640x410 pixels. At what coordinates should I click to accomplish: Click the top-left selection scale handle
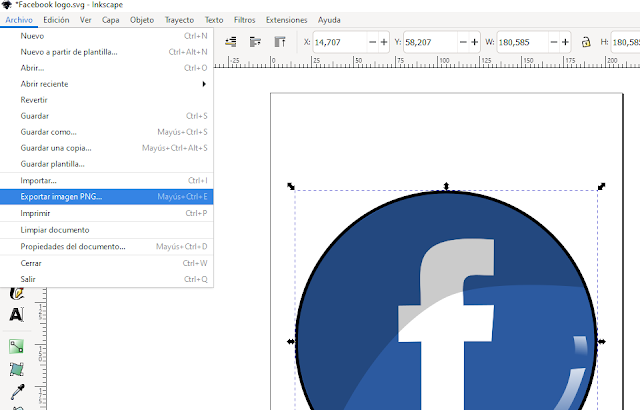pyautogui.click(x=291, y=186)
